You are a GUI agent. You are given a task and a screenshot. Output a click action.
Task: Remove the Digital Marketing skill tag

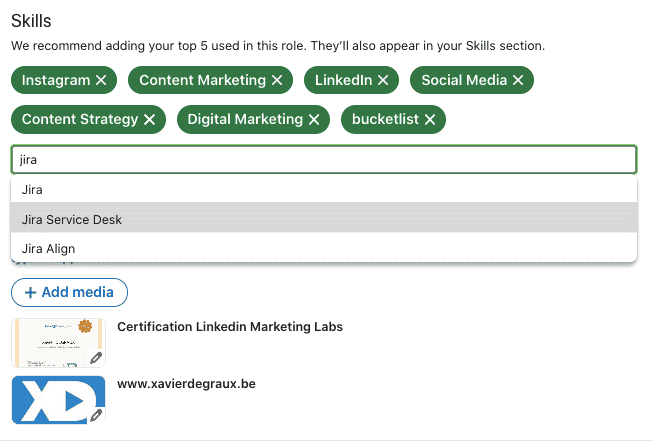314,120
